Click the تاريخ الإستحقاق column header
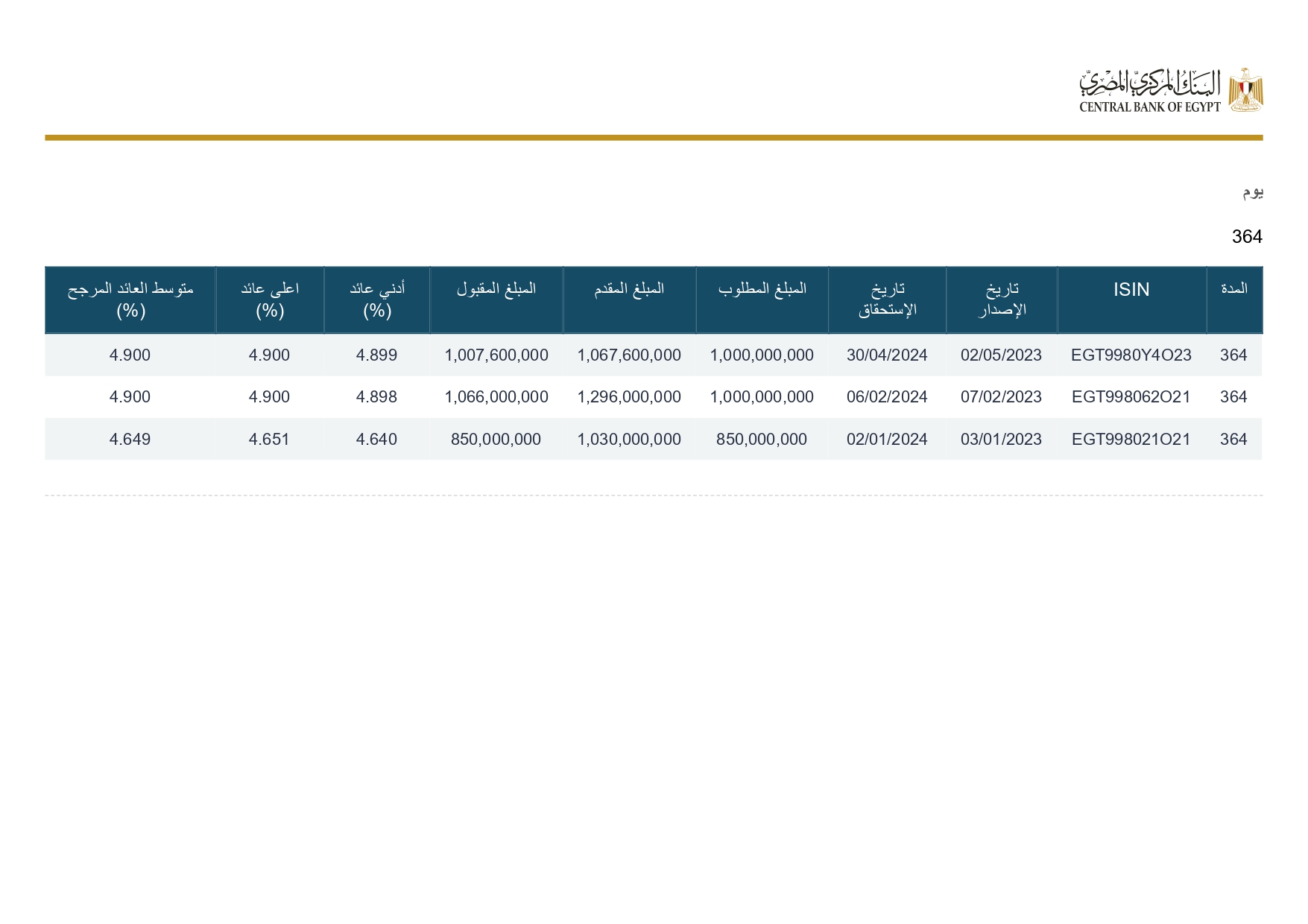Image resolution: width=1308 pixels, height=924 pixels. 887,299
